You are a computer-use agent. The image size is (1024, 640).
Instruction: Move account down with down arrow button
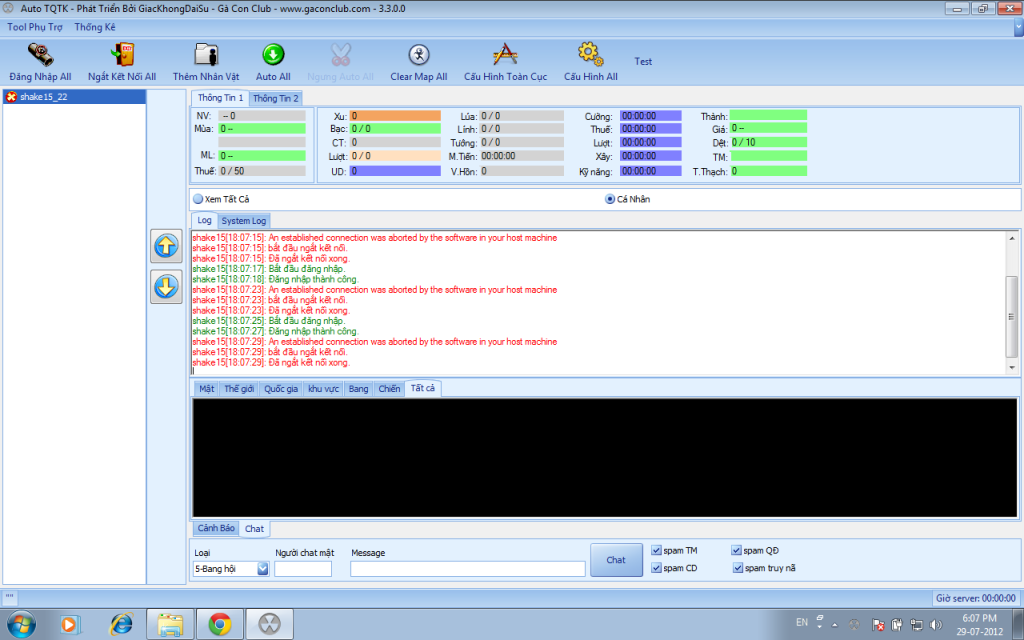click(x=167, y=287)
